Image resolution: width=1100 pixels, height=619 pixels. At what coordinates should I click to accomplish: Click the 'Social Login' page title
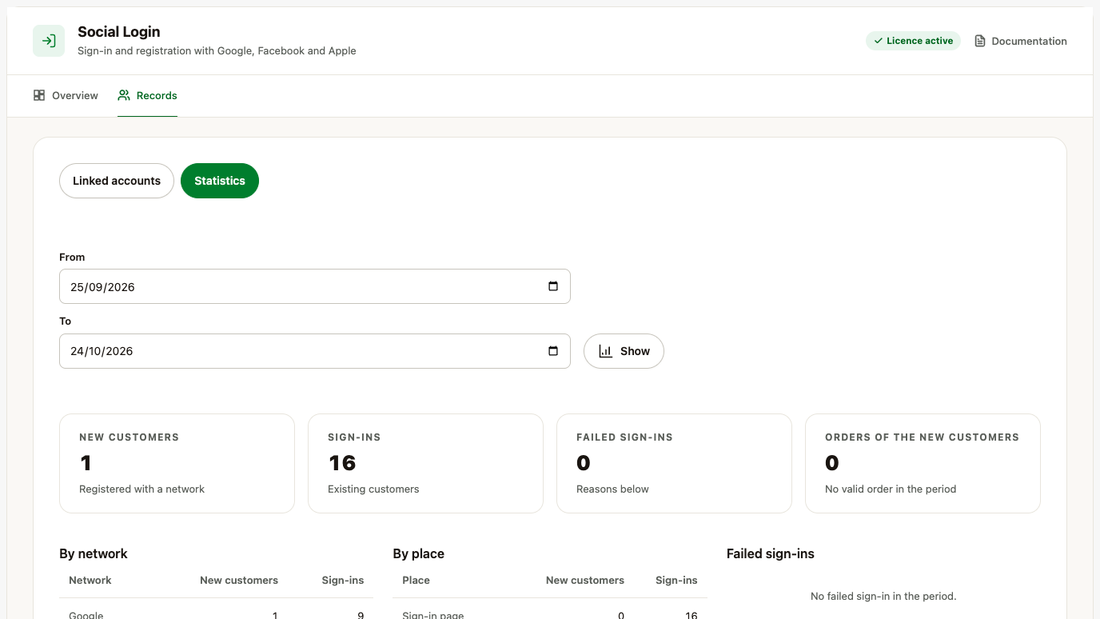[119, 32]
